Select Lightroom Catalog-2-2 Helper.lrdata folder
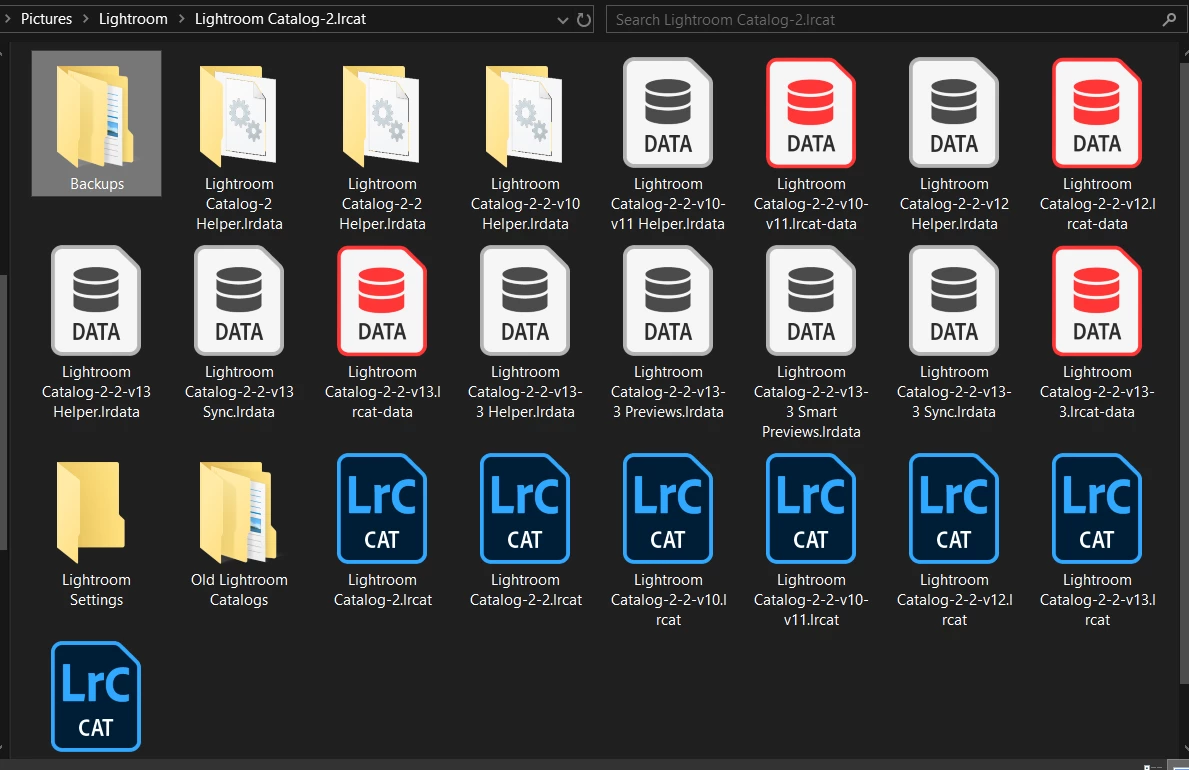This screenshot has width=1189, height=770. tap(381, 115)
